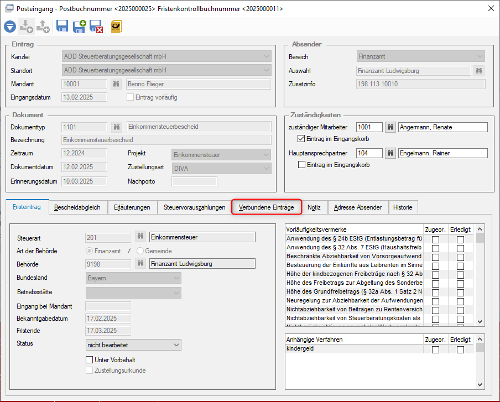Image resolution: width=500 pixels, height=402 pixels.
Task: Click the Hauptansprechpartner number field 104
Action: point(369,153)
